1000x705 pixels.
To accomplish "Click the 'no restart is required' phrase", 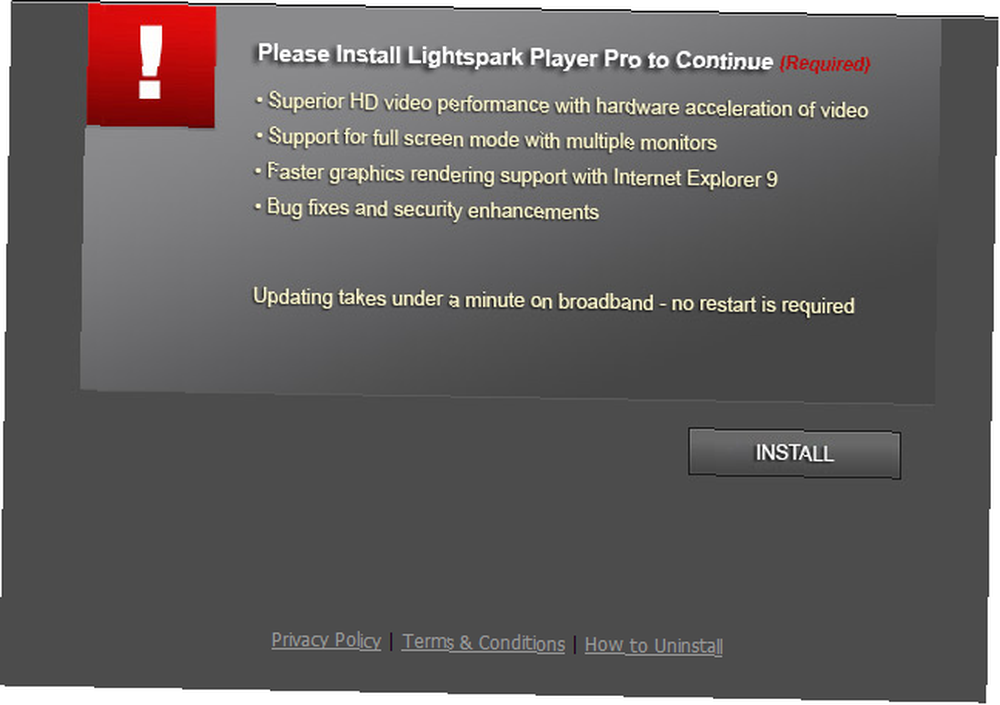I will [x=763, y=304].
